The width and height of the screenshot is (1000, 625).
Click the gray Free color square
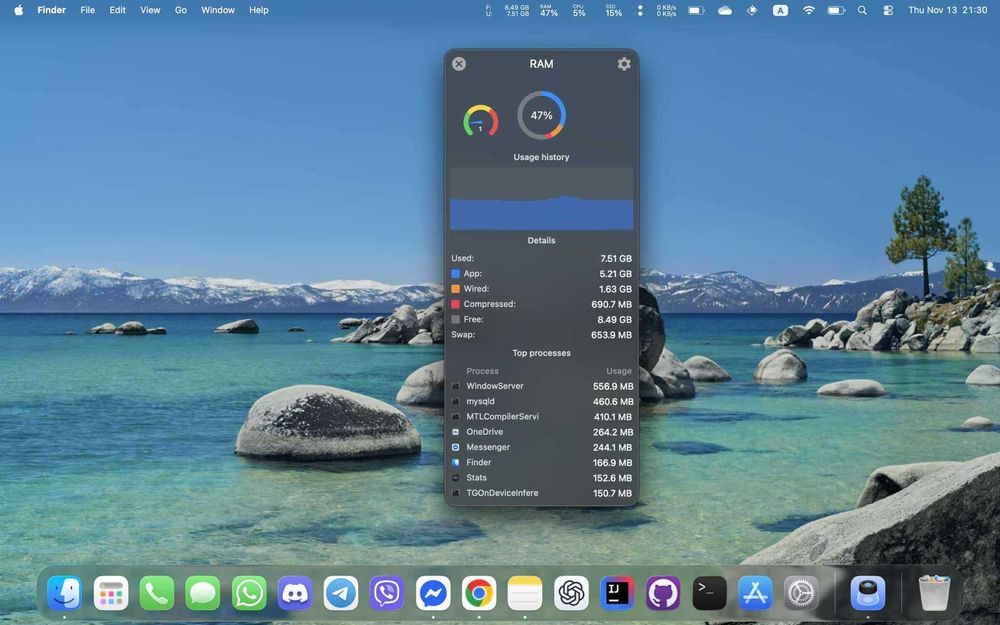(x=455, y=320)
